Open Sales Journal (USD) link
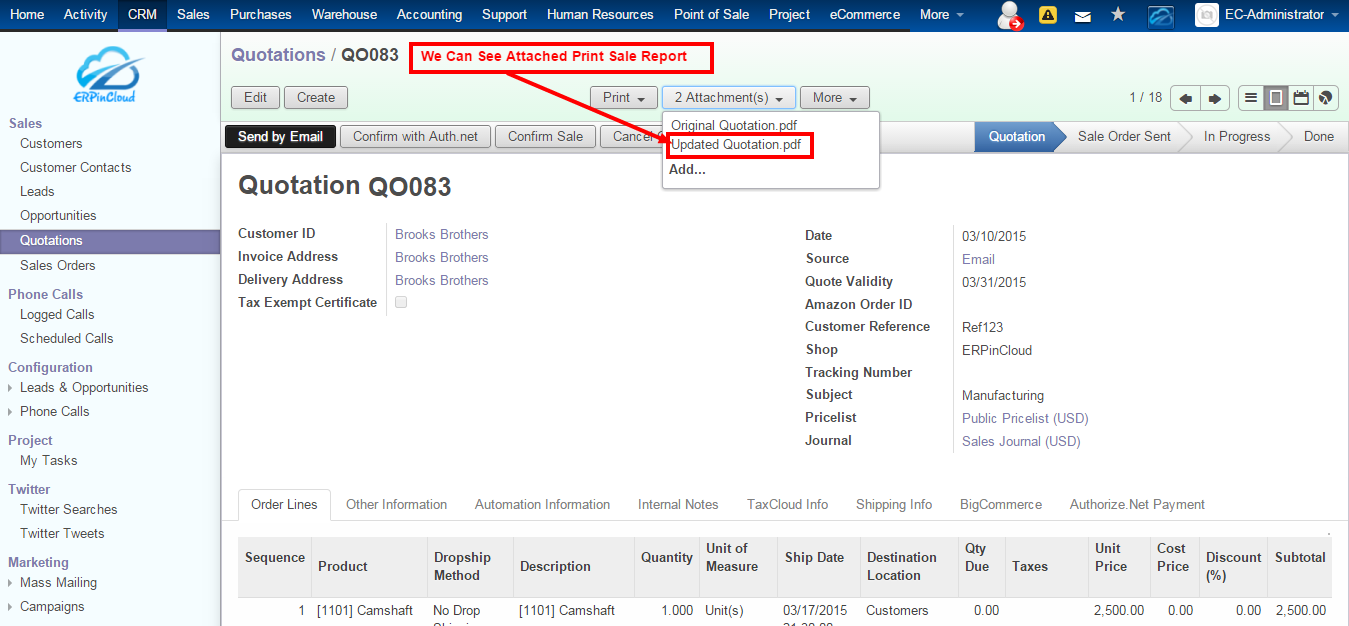This screenshot has height=626, width=1349. pos(1021,442)
